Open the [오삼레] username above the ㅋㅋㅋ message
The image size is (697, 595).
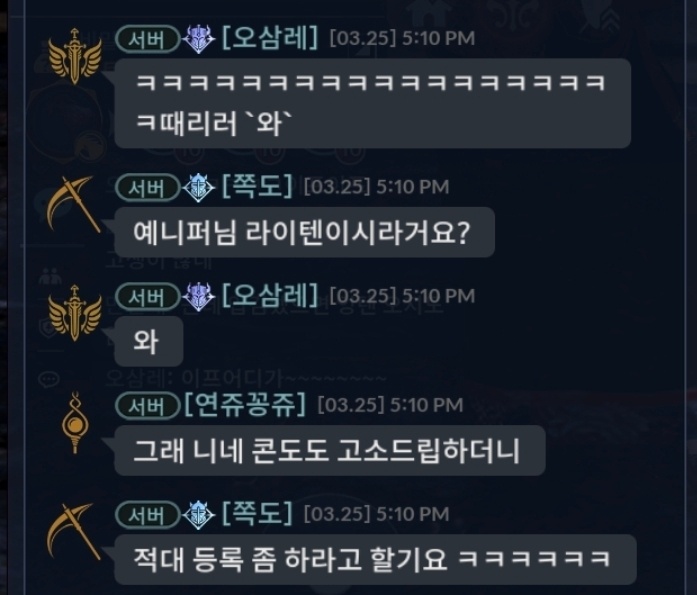pos(270,37)
